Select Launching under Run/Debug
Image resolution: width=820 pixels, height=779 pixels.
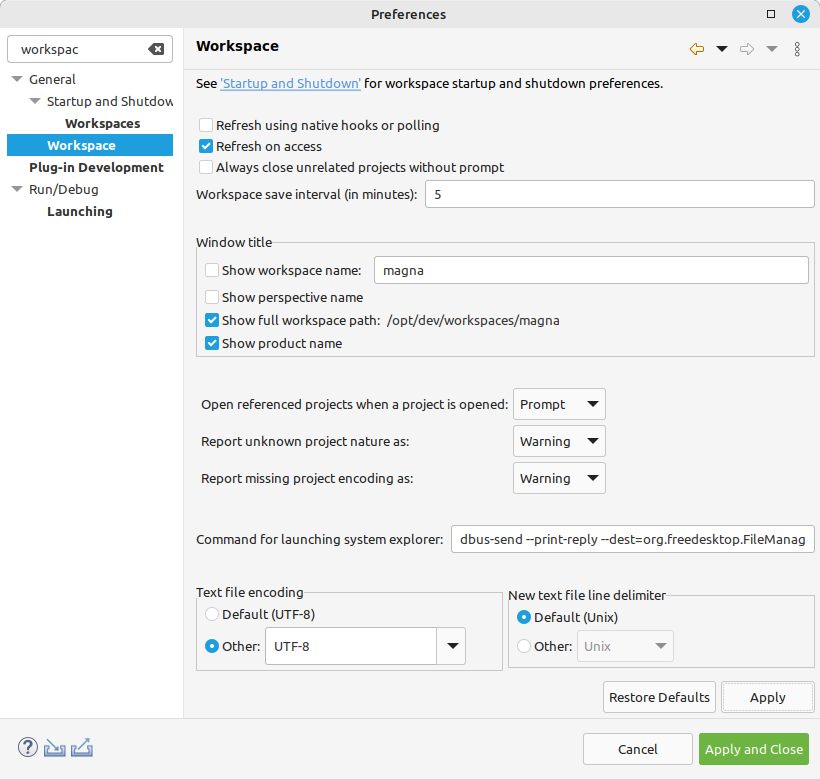click(x=80, y=211)
